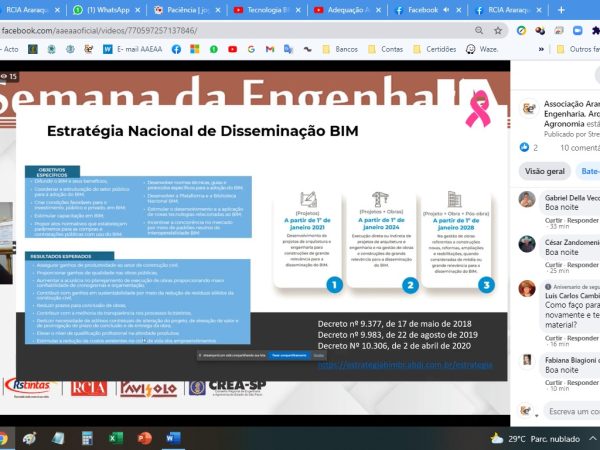This screenshot has width=600, height=450.
Task: Click Curtir on Fabiana's comment
Action: [x=553, y=383]
